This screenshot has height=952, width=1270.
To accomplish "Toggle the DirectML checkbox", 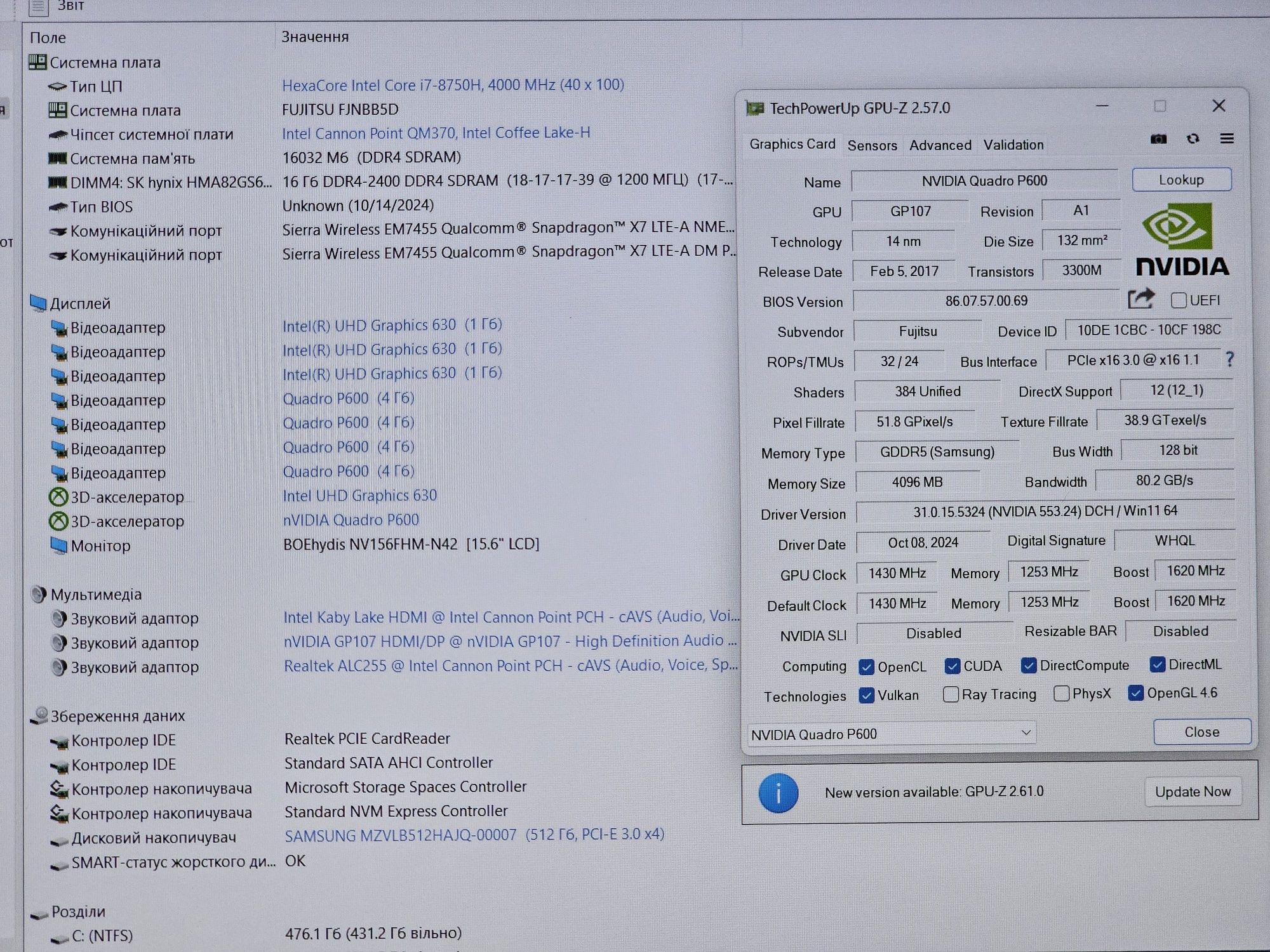I will tap(1158, 664).
